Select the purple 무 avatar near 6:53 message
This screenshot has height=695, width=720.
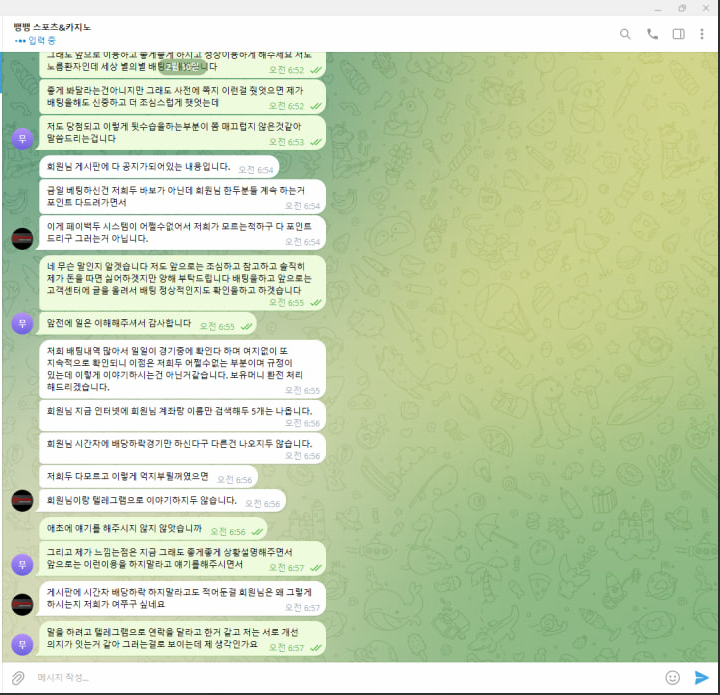pyautogui.click(x=22, y=139)
